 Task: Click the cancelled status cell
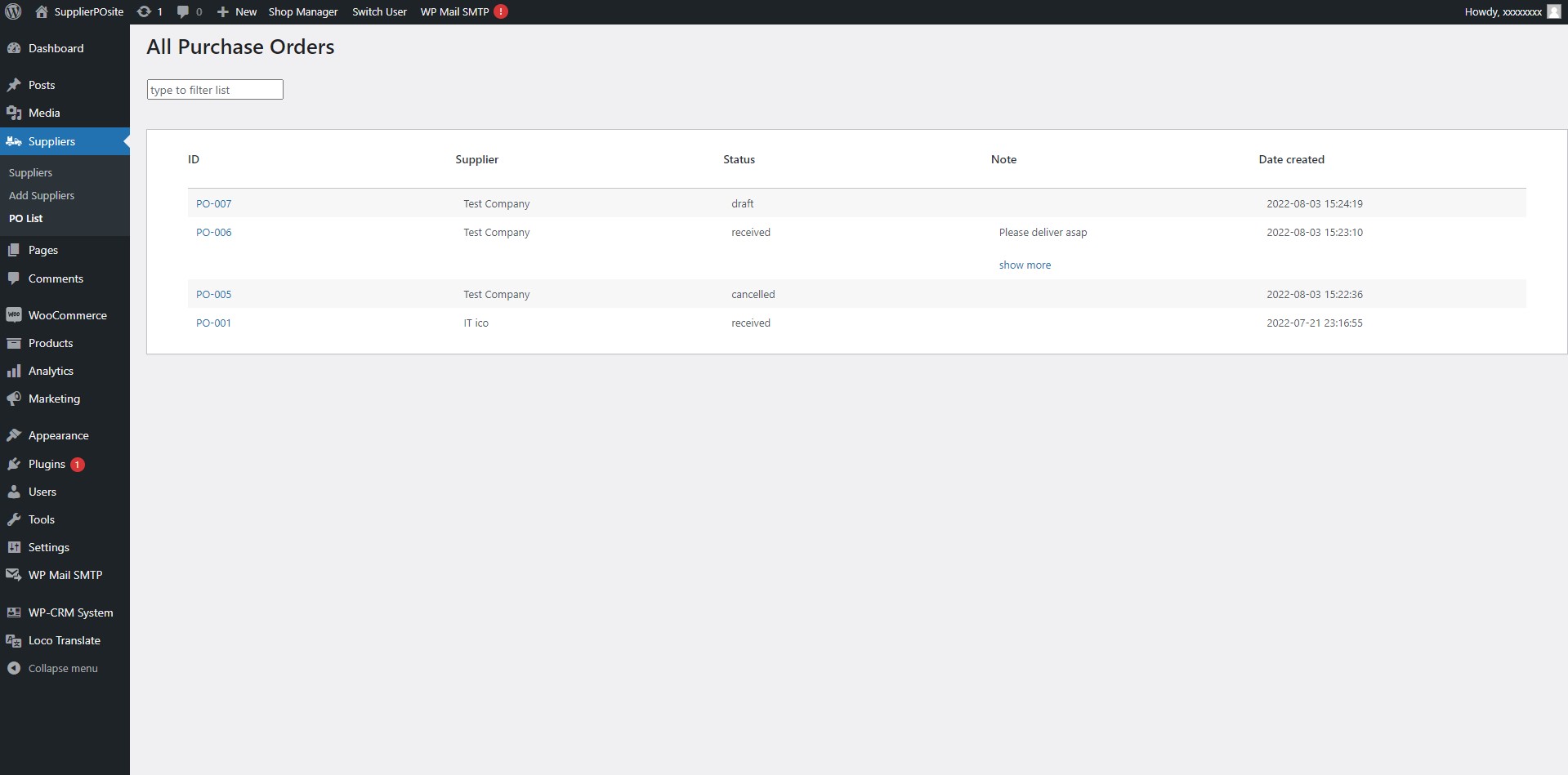pos(753,294)
